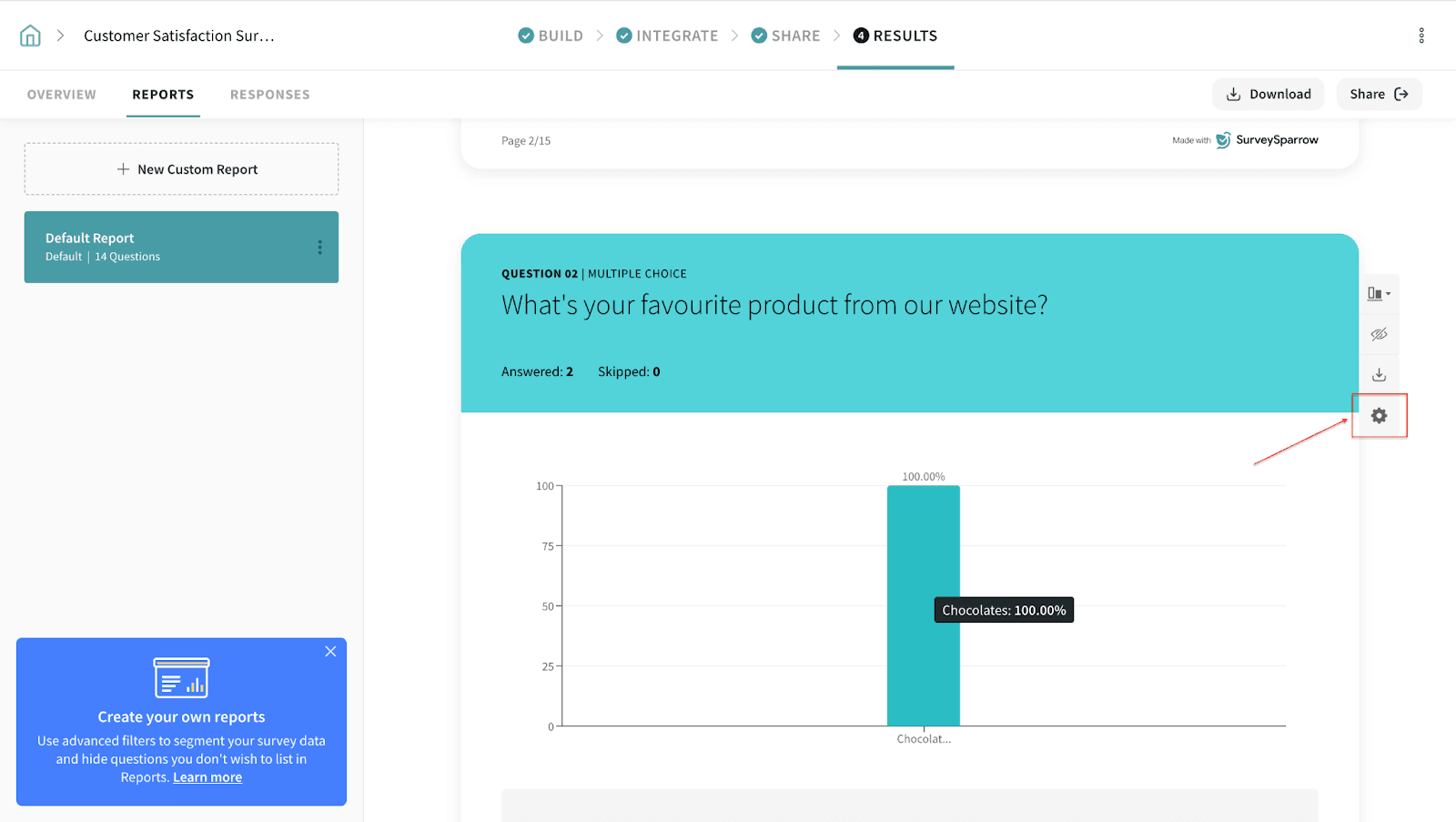Download the Question 02 chart

[x=1379, y=375]
